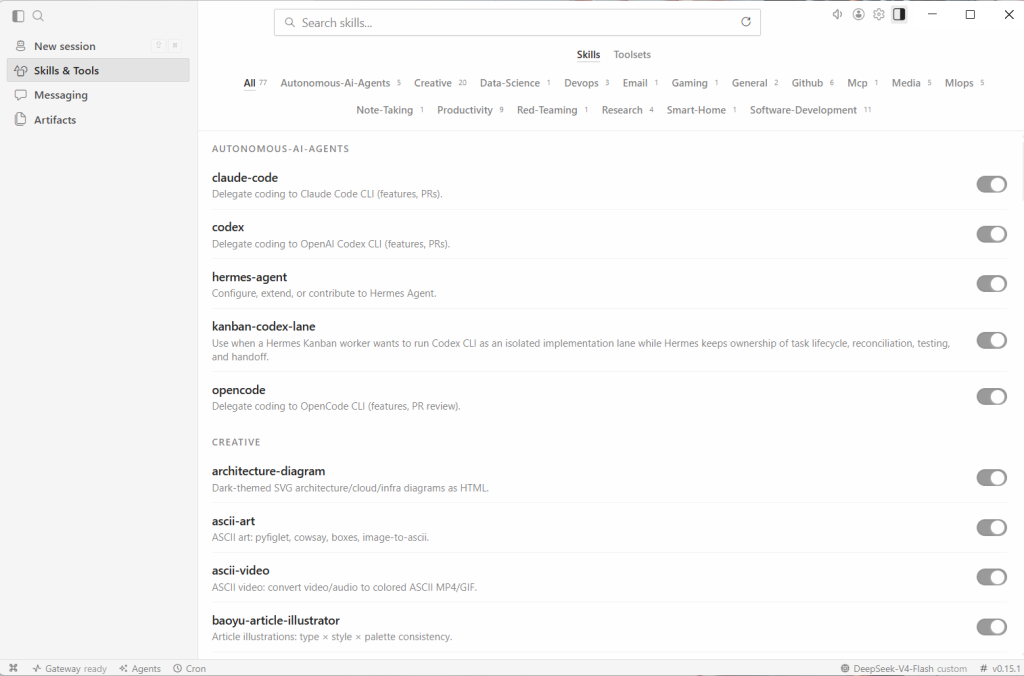This screenshot has width=1024, height=676.
Task: Click the small x button on New session row
Action: tap(175, 45)
